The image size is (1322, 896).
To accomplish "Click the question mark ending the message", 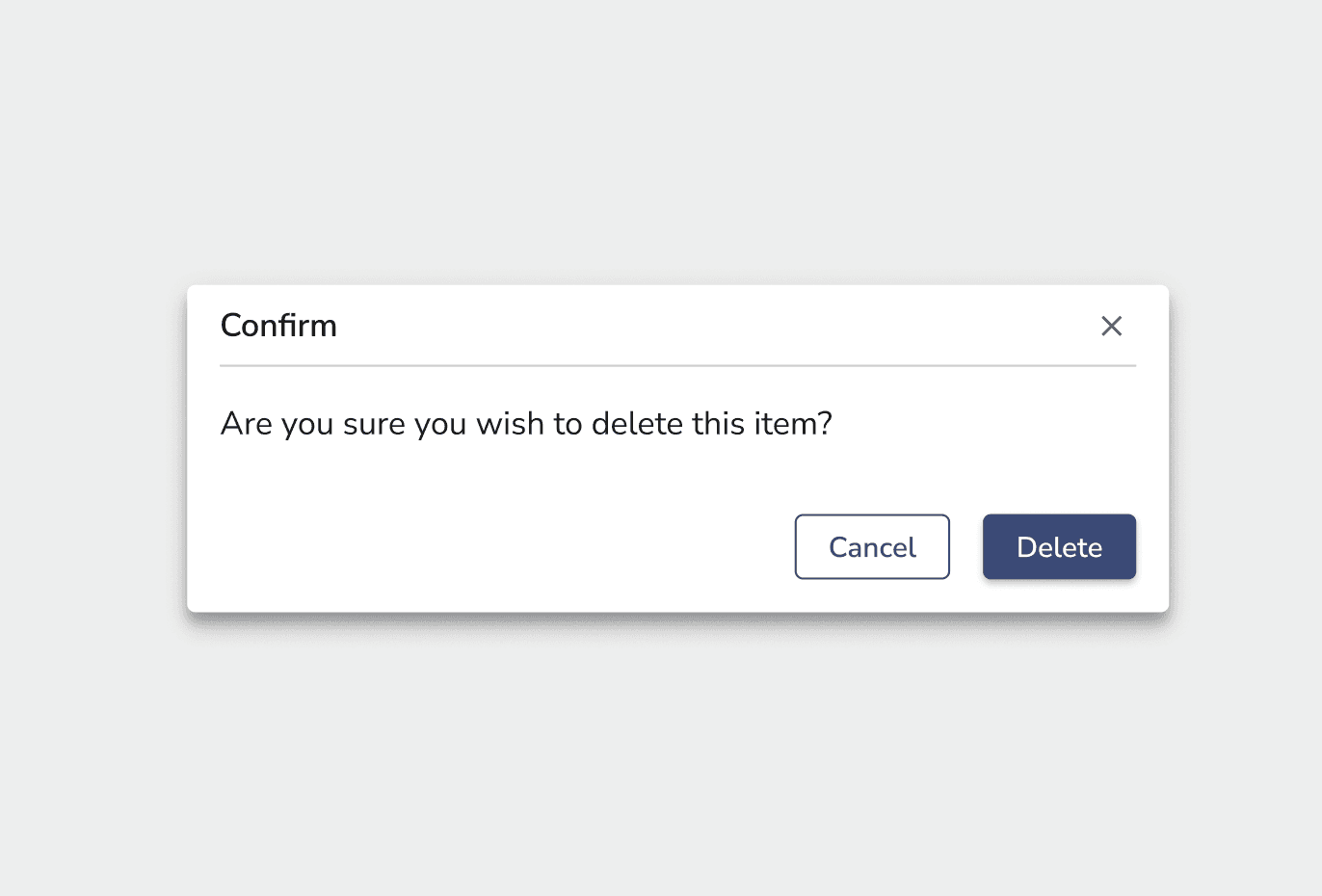I will click(824, 424).
